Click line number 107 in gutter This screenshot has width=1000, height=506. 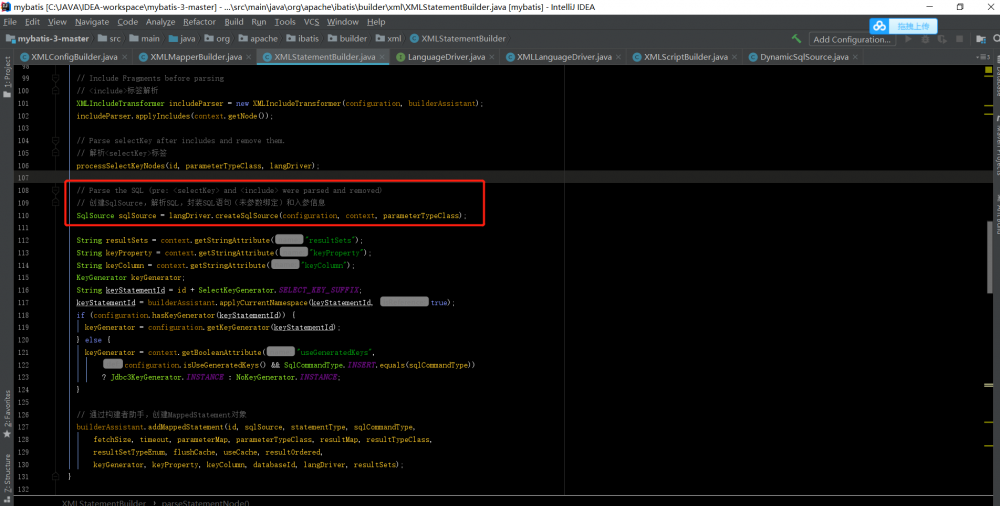24,178
